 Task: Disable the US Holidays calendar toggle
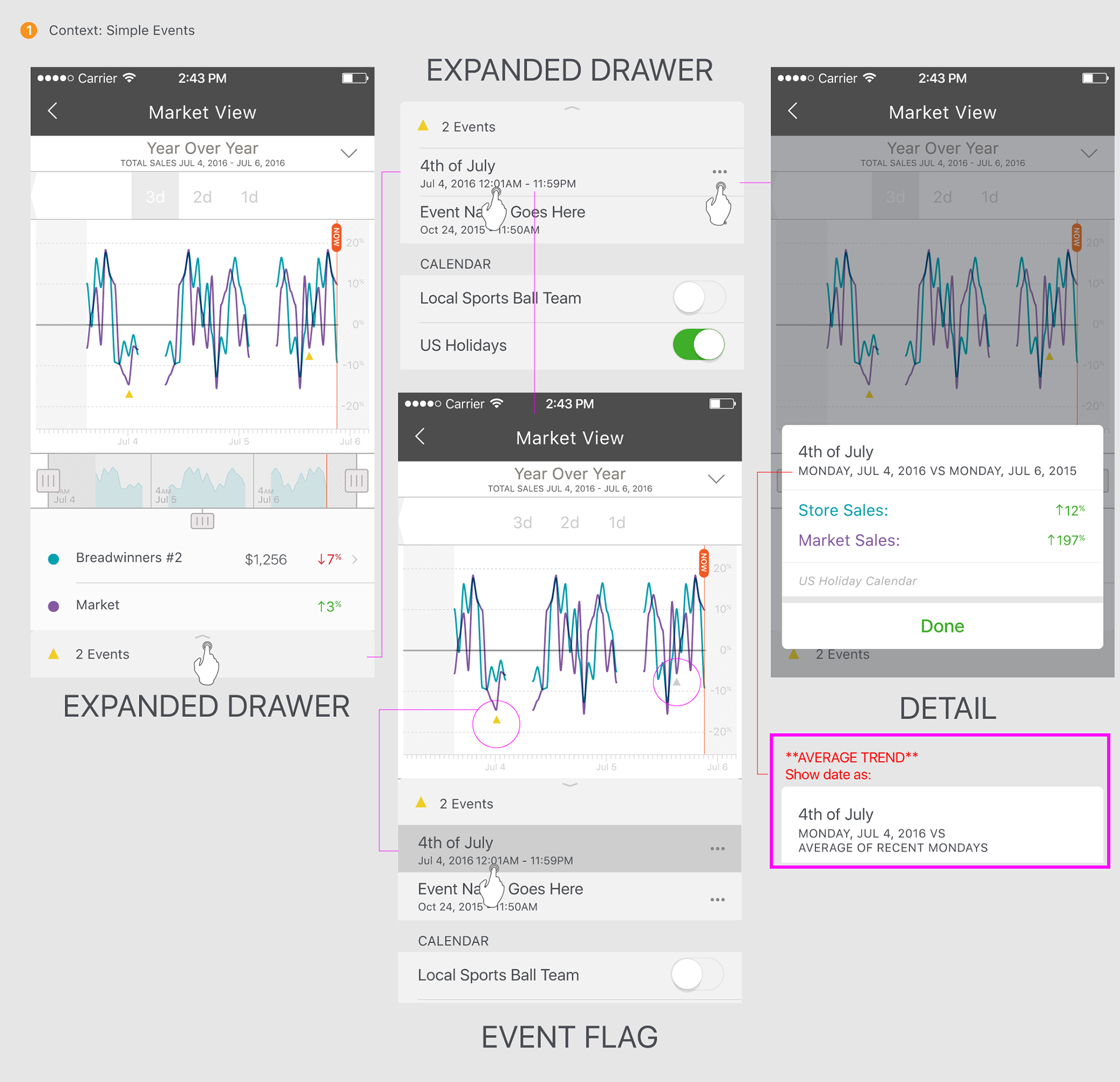coord(699,344)
